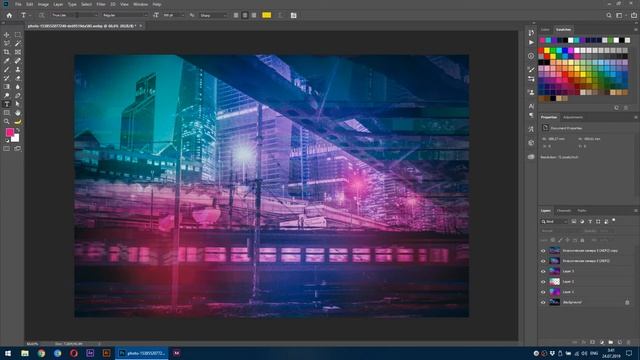
Task: Select the Crop tool
Action: (7, 52)
